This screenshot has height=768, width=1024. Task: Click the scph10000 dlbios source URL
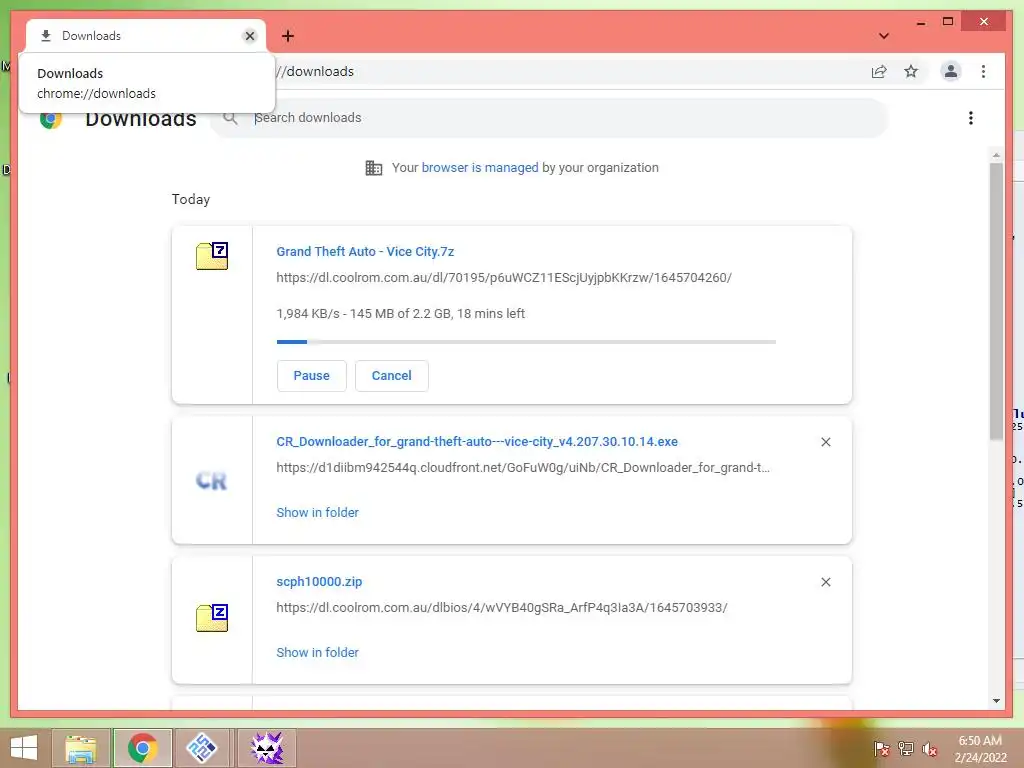click(x=502, y=607)
